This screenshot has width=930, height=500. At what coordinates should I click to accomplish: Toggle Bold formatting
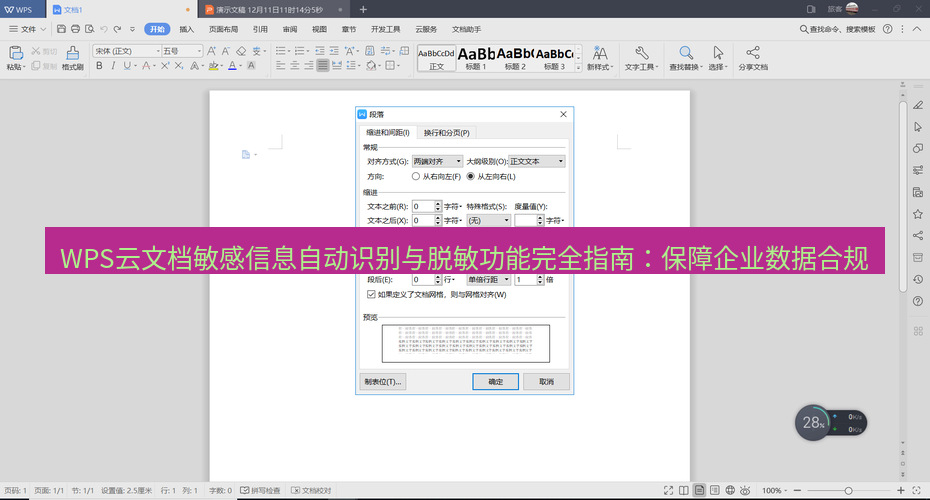pos(99,66)
